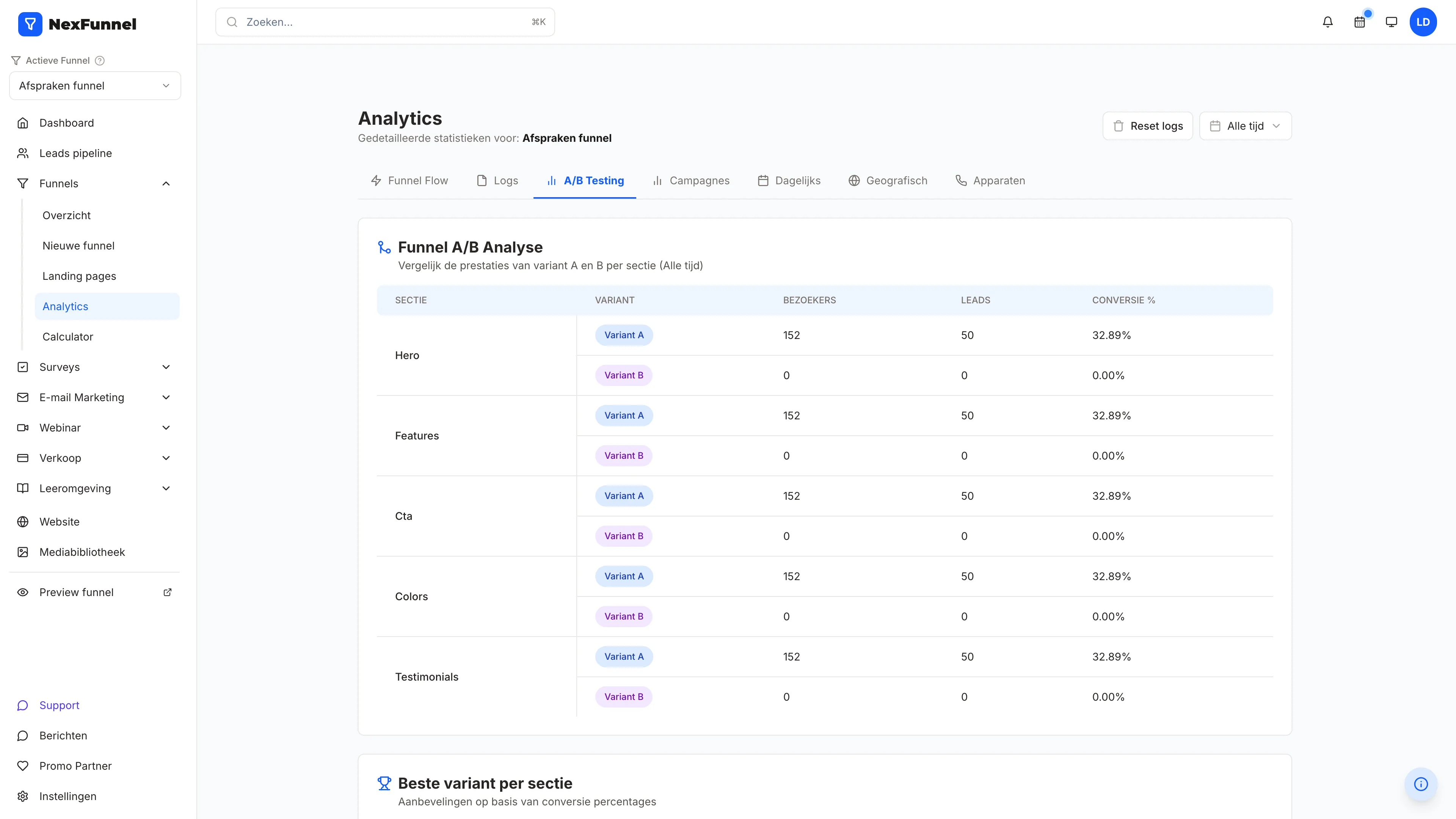The width and height of the screenshot is (1456, 819).
Task: Click the NexFunnel logo icon
Action: point(30,24)
